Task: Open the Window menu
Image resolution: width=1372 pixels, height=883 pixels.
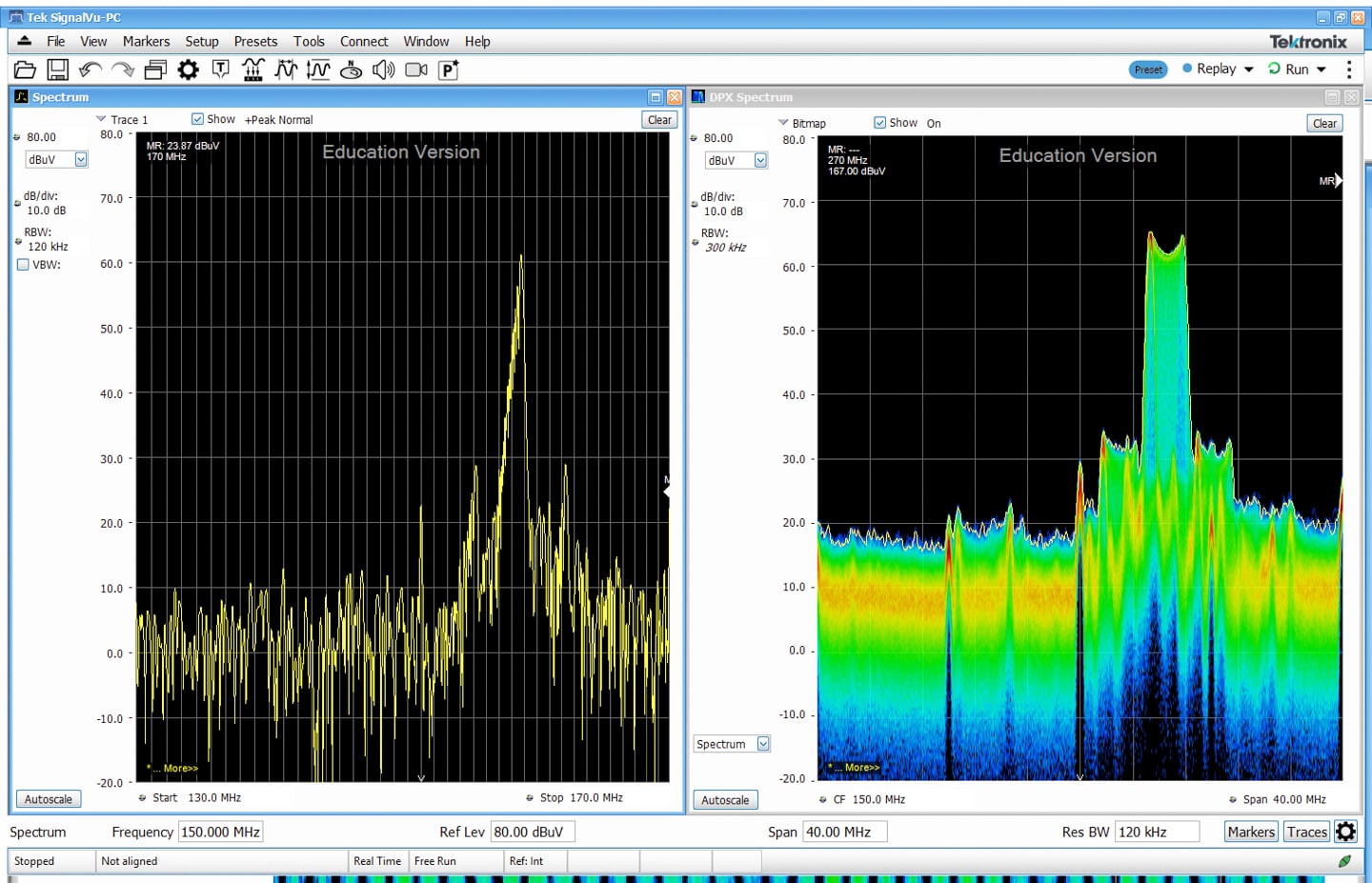Action: tap(426, 41)
